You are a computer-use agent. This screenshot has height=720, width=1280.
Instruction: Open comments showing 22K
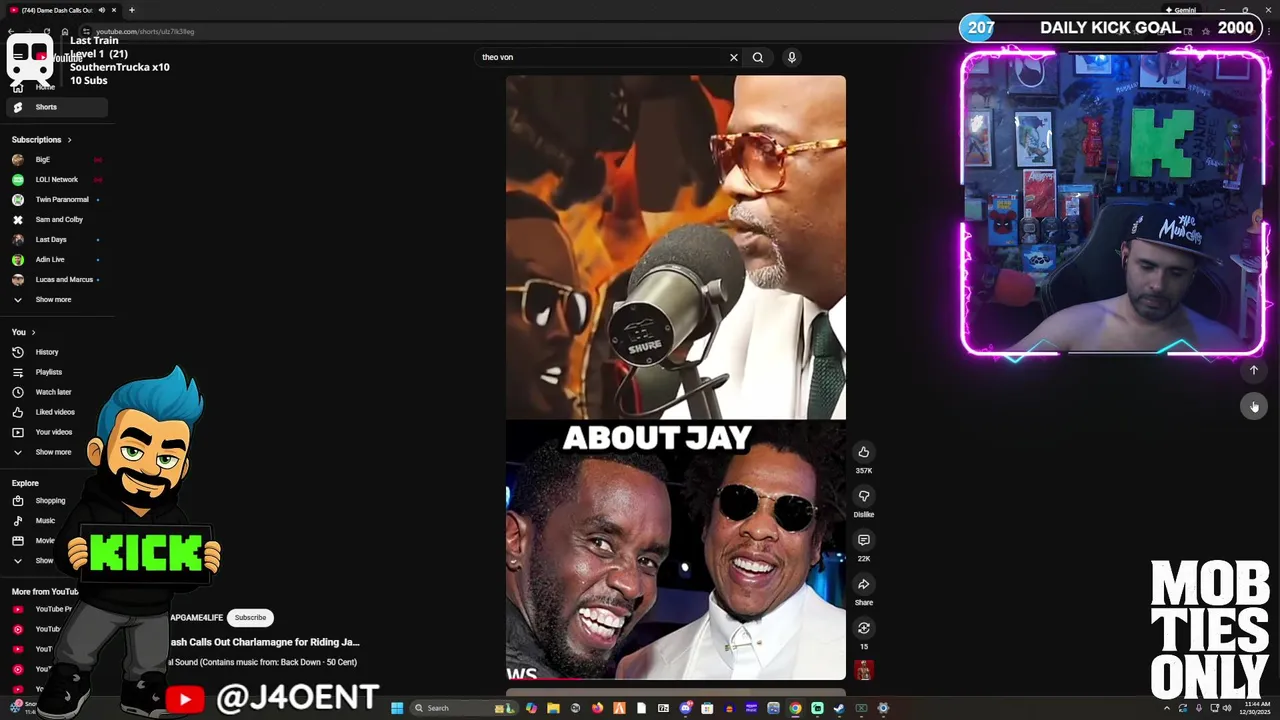[x=863, y=540]
